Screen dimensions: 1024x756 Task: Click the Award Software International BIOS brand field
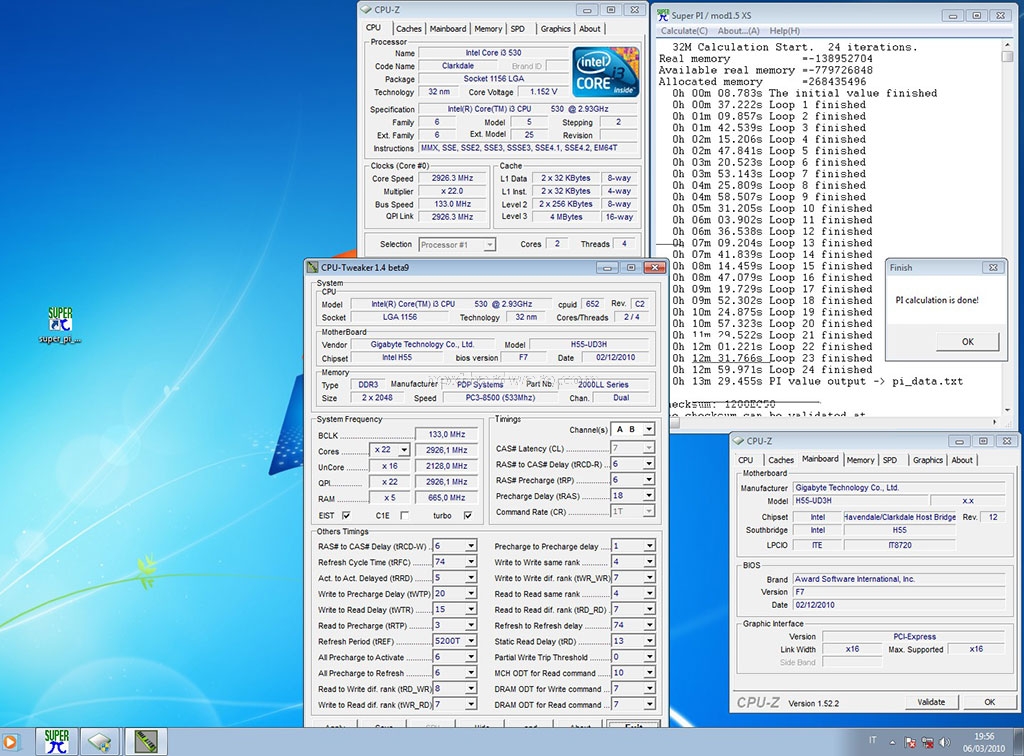point(899,579)
